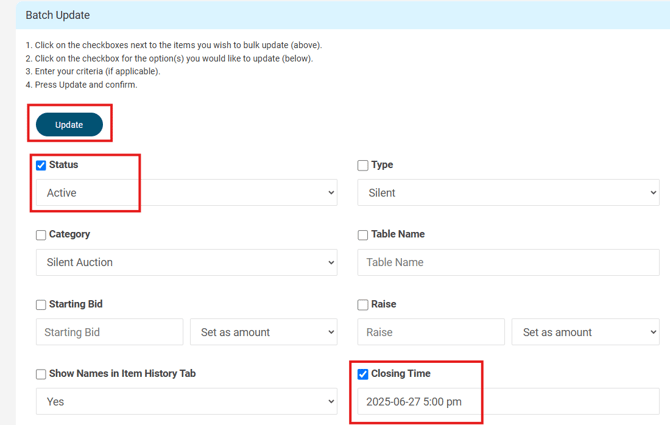
Task: Open the Silent Auction category dropdown
Action: tap(187, 262)
